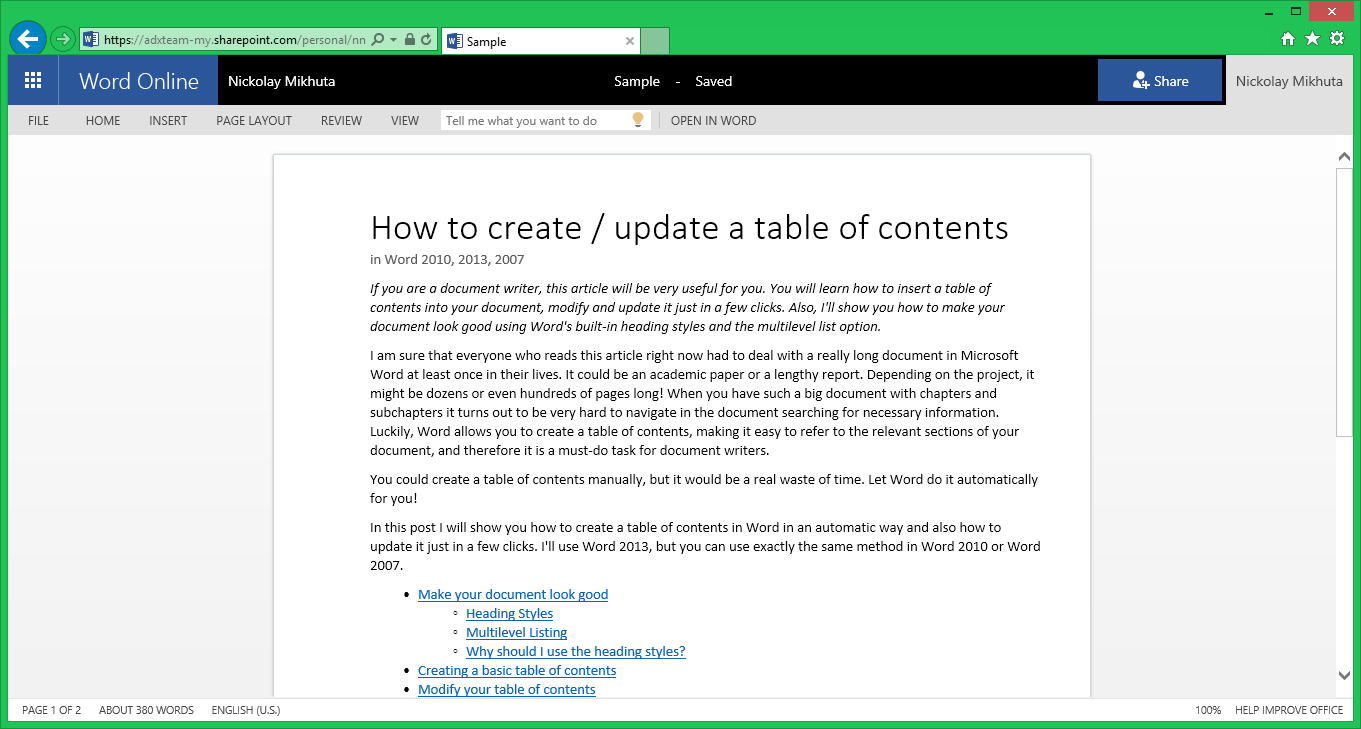The image size is (1361, 729).
Task: Switch to the INSERT ribbon tab
Action: pyautogui.click(x=168, y=120)
